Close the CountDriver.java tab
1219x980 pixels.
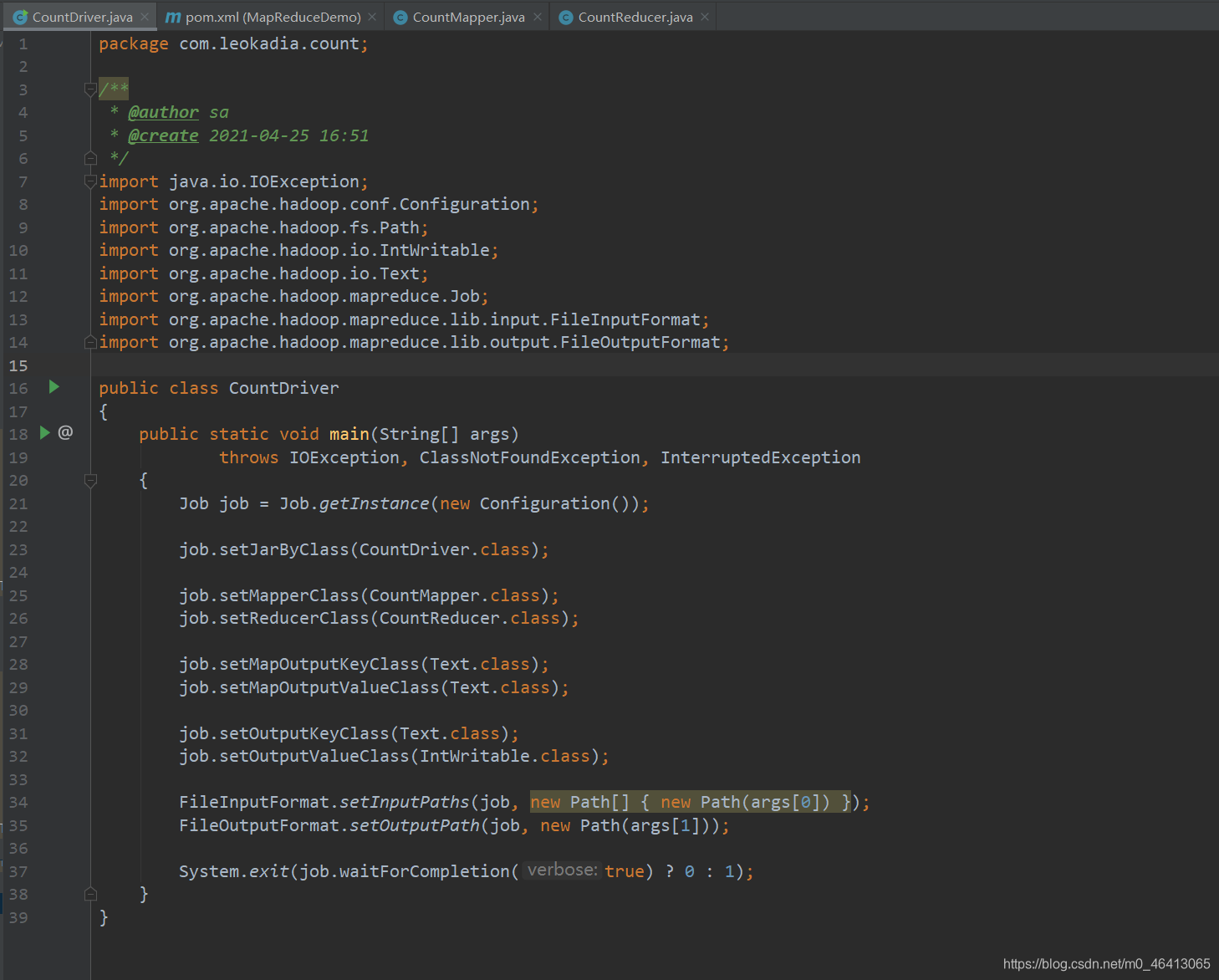click(145, 17)
